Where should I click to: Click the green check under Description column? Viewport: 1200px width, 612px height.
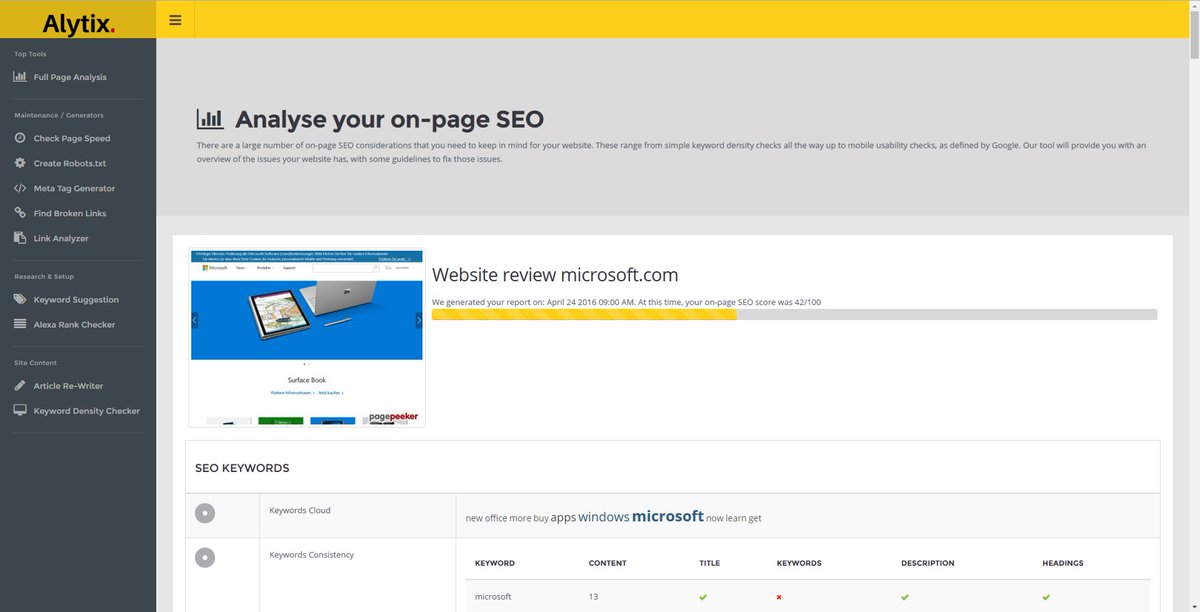point(905,597)
